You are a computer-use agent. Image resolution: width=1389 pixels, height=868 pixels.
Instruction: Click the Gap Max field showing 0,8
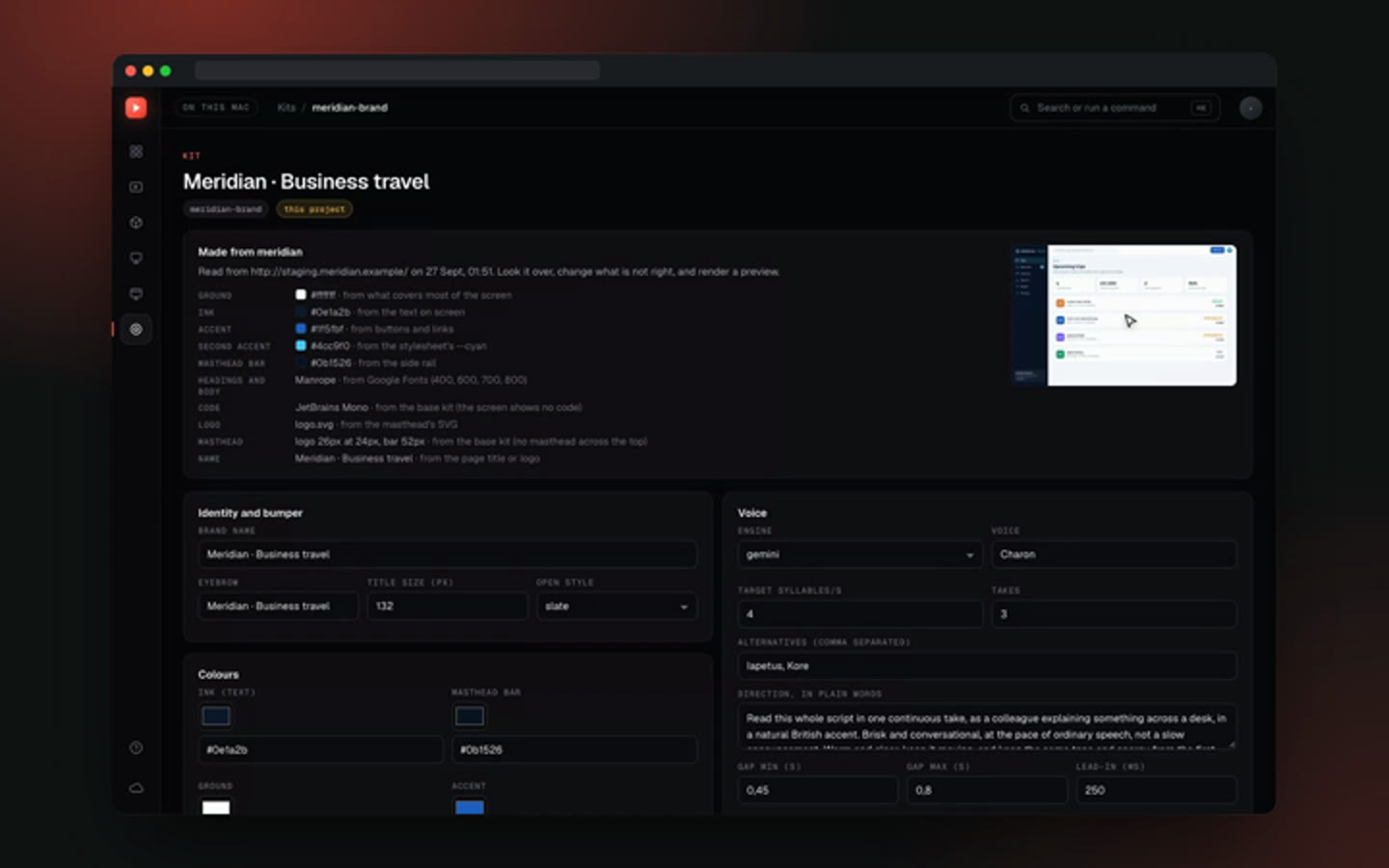987,790
